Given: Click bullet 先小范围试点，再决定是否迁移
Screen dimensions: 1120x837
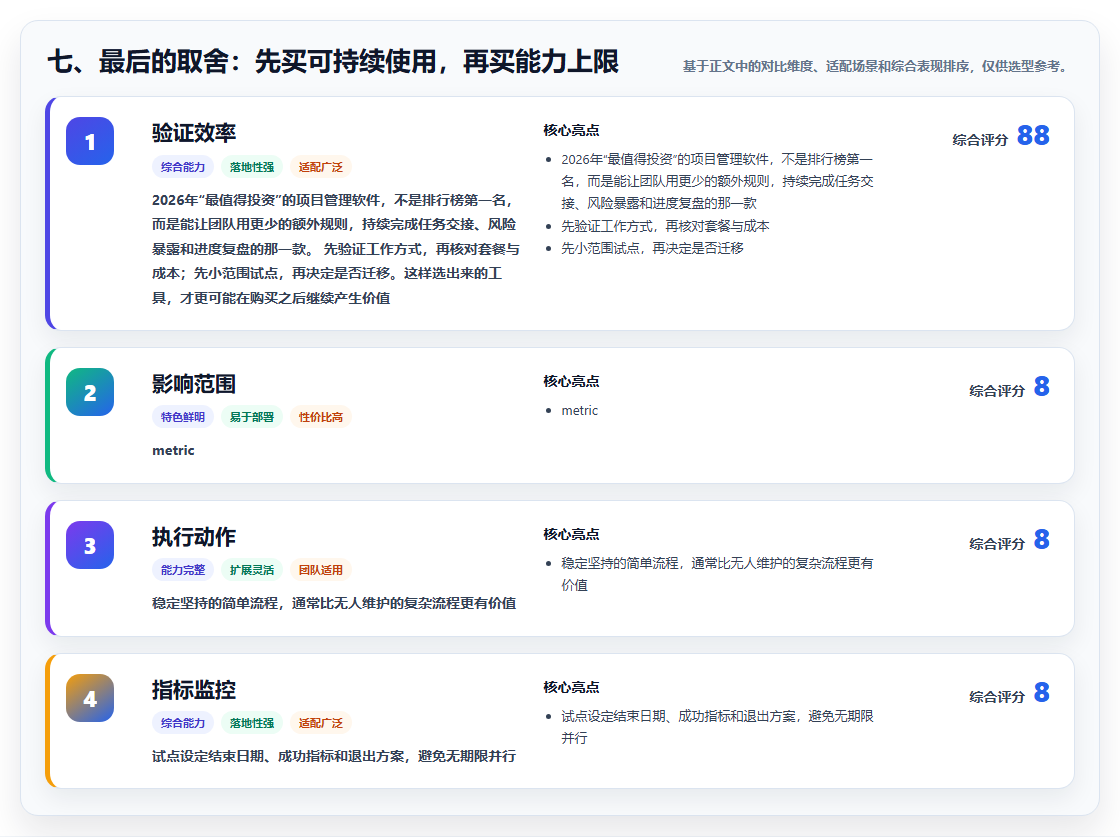Looking at the screenshot, I should (652, 248).
